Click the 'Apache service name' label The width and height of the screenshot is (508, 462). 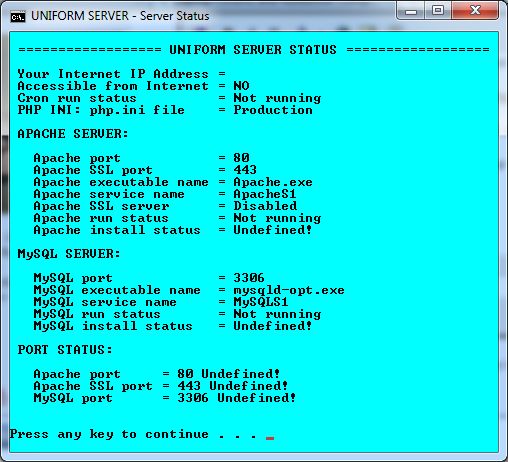point(109,194)
